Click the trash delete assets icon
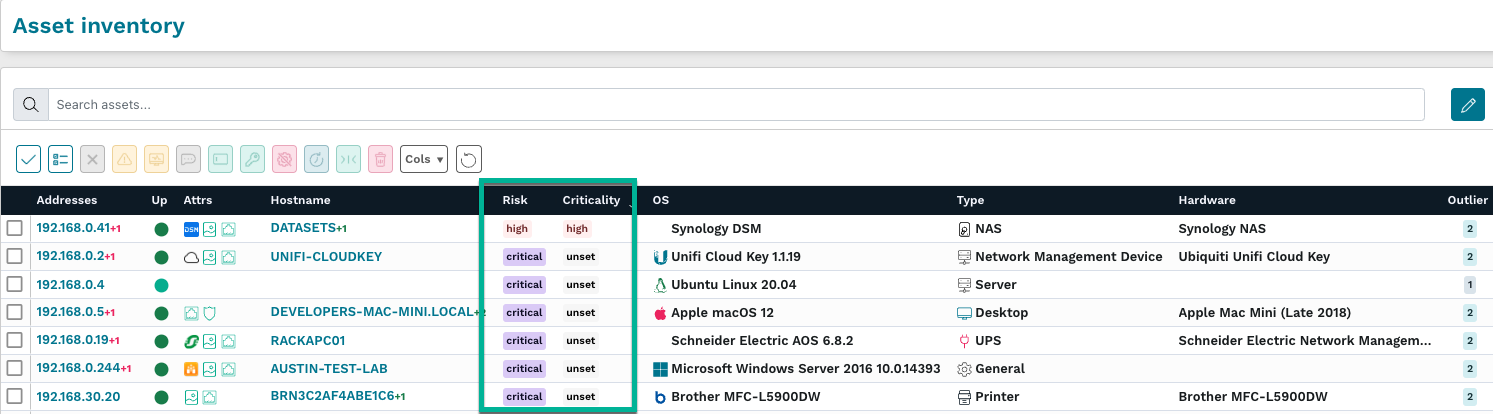This screenshot has height=414, width=1493. click(380, 158)
